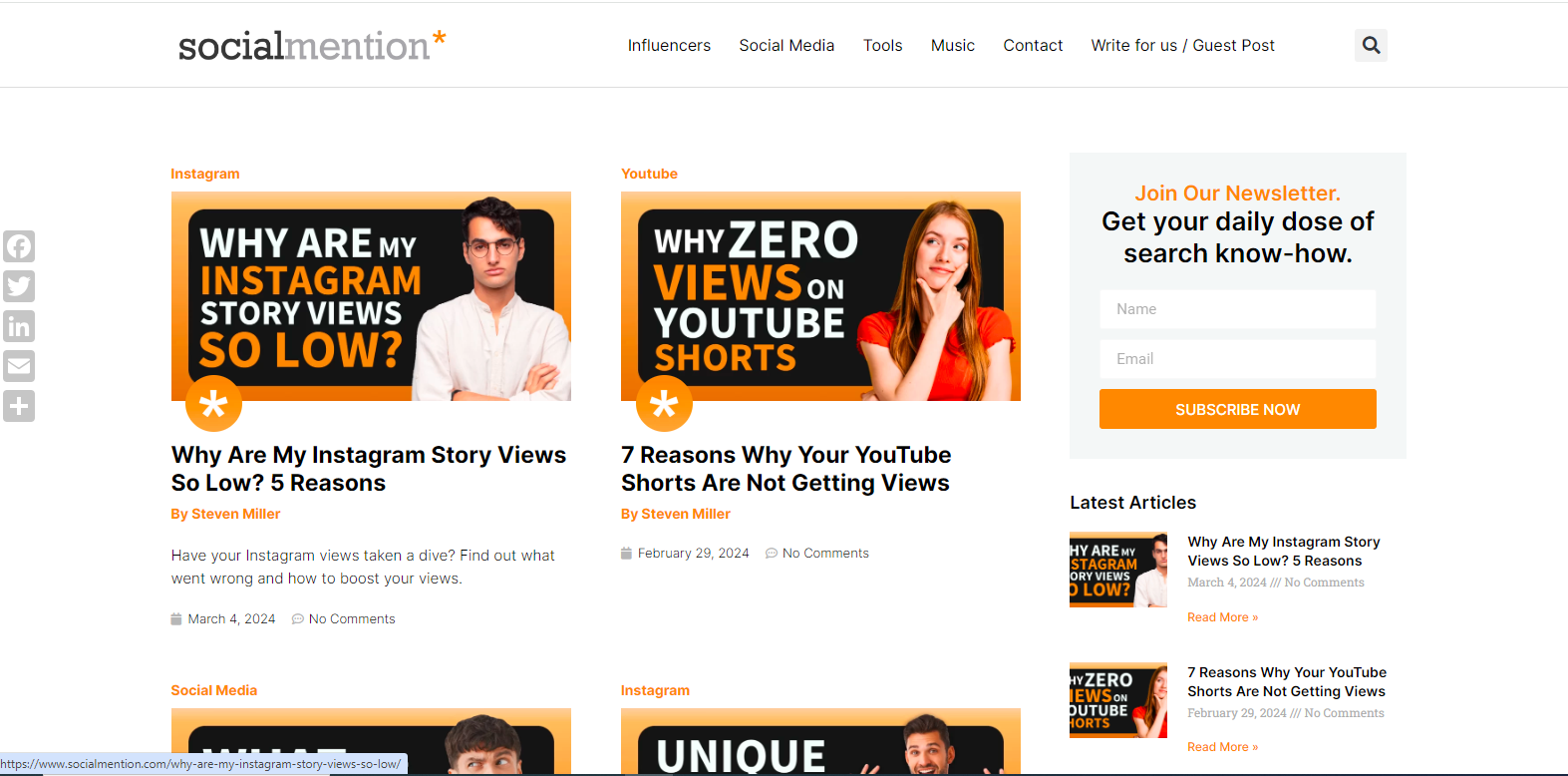Click asterisk badge on Instagram Story article
Viewport: 1568px width, 776px height.
(213, 404)
